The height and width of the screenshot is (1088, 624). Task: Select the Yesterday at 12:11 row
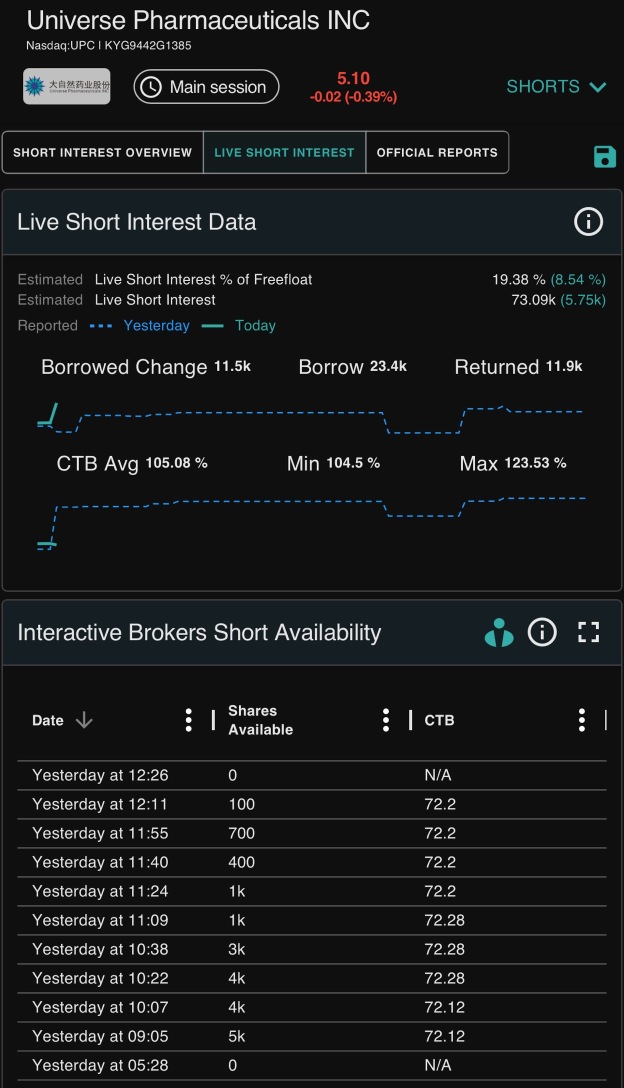coord(312,804)
